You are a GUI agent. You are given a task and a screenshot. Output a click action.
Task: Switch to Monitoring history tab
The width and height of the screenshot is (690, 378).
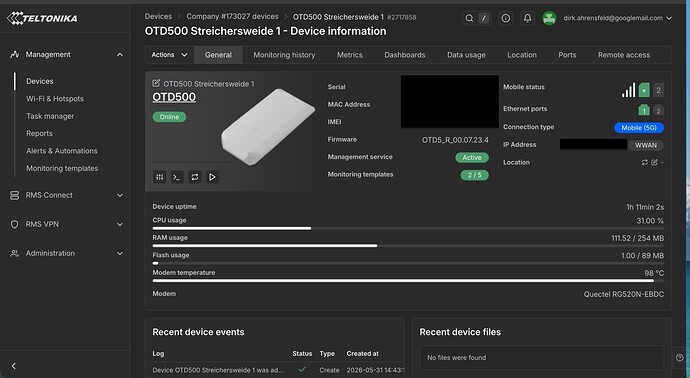point(284,55)
